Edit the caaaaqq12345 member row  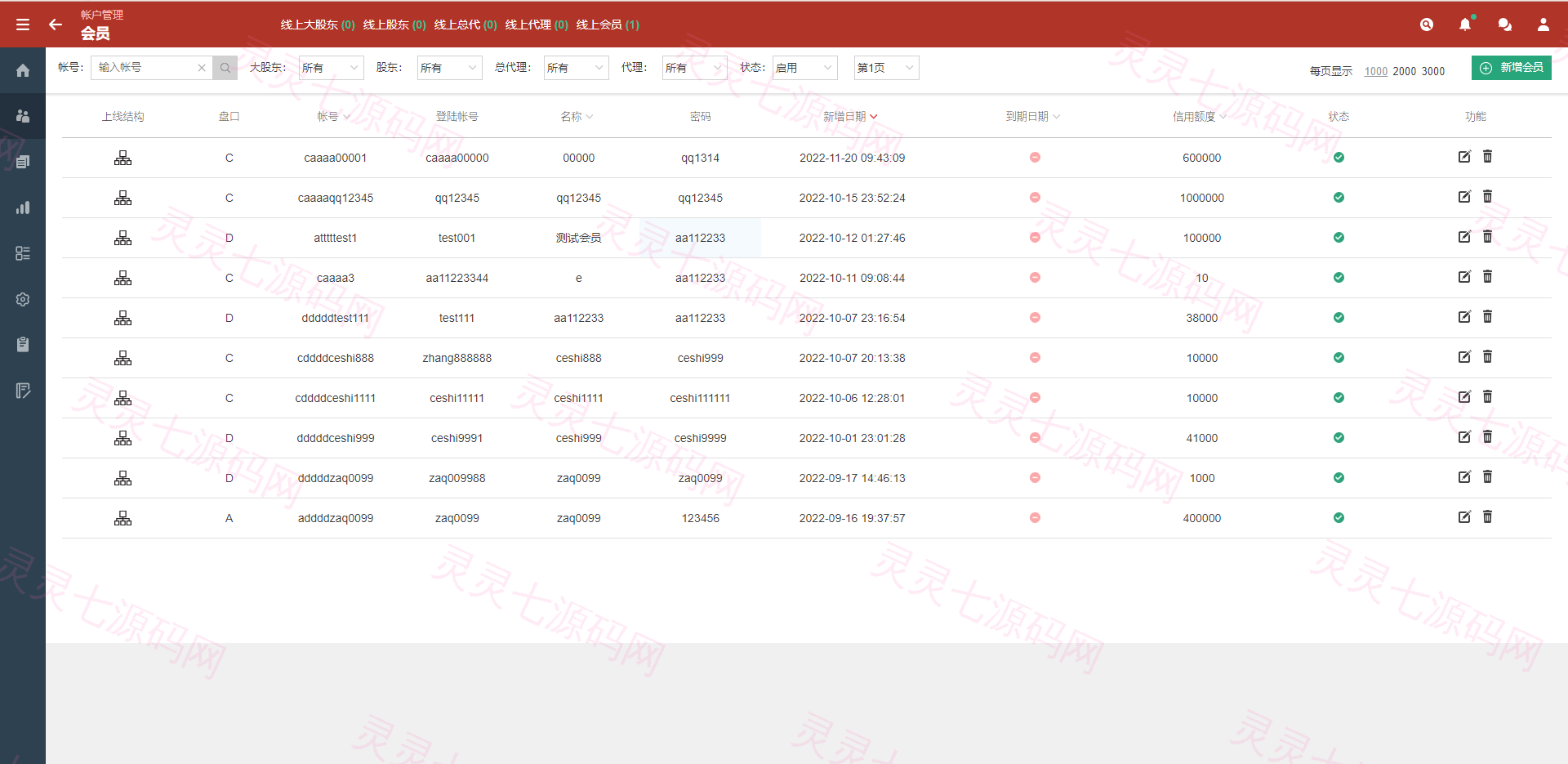coord(1464,196)
